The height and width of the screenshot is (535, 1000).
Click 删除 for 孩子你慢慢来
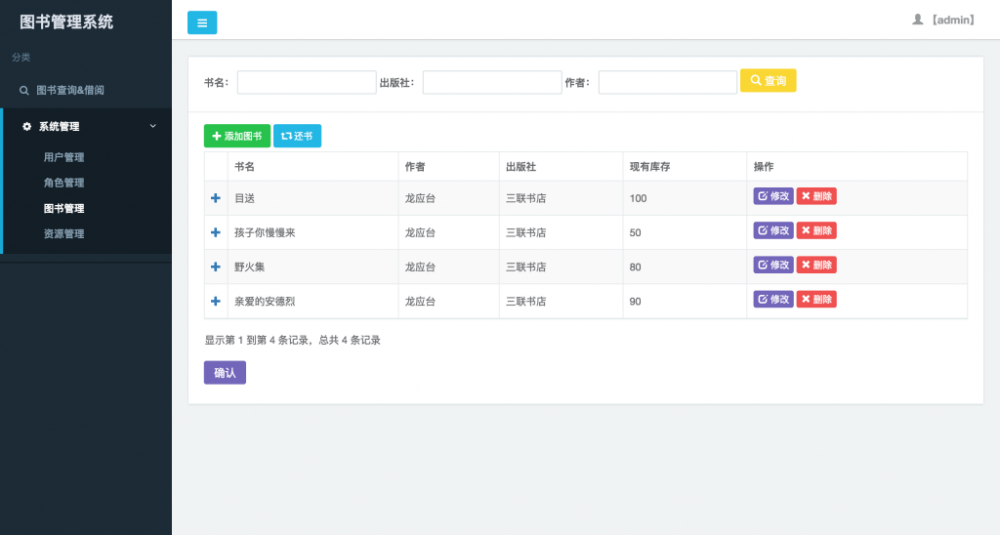click(x=816, y=230)
